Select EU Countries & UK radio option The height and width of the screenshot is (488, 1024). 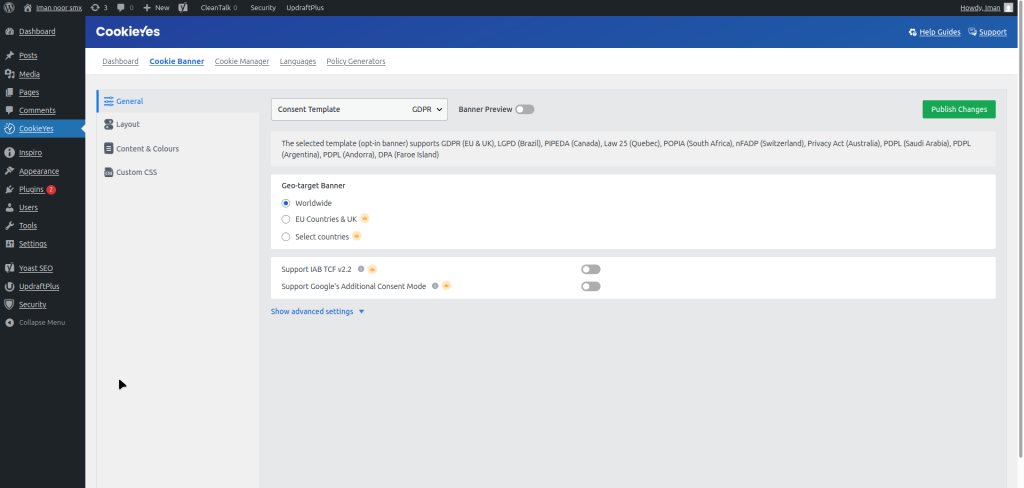point(286,219)
